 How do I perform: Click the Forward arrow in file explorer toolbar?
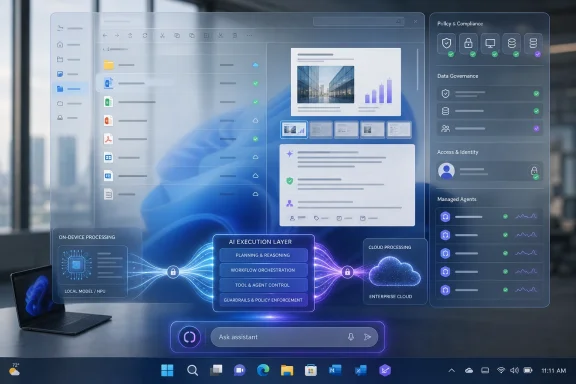[117, 36]
